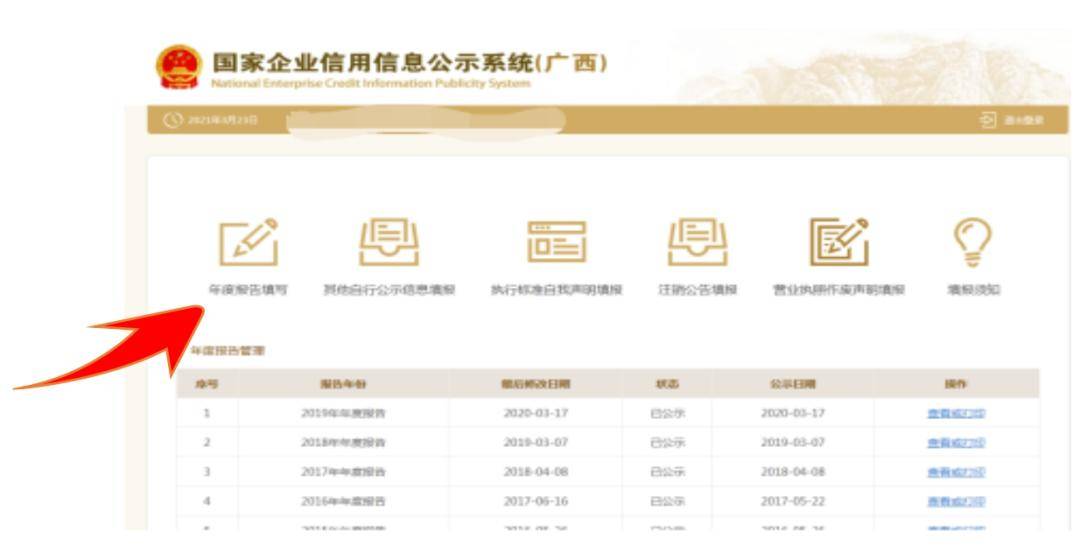Open 查看或打印 link for 2019 report
This screenshot has height=552, width=1080.
pyautogui.click(x=956, y=413)
